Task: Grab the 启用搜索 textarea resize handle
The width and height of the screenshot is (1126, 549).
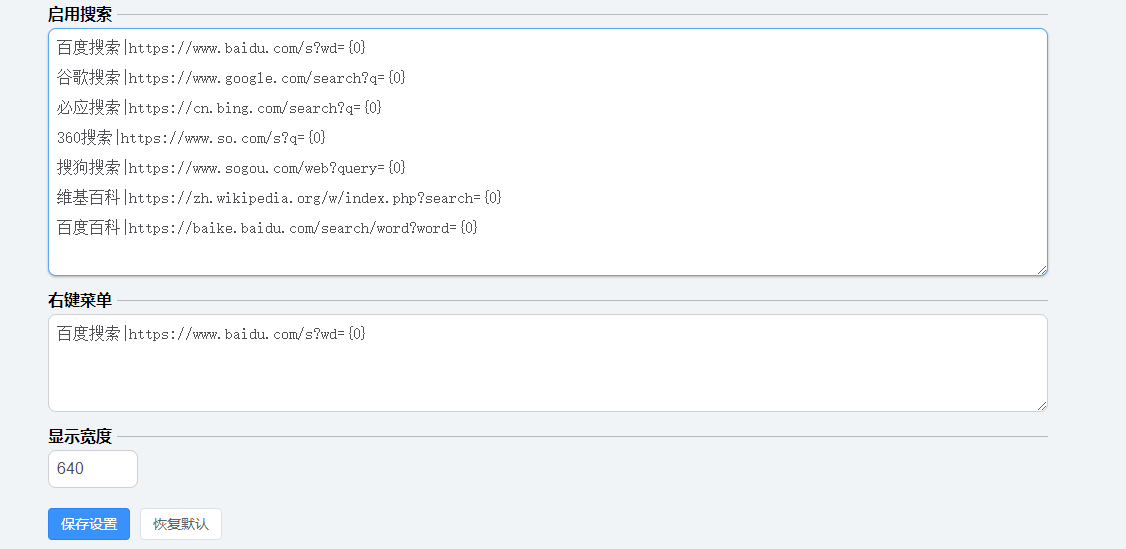Action: [x=1041, y=269]
